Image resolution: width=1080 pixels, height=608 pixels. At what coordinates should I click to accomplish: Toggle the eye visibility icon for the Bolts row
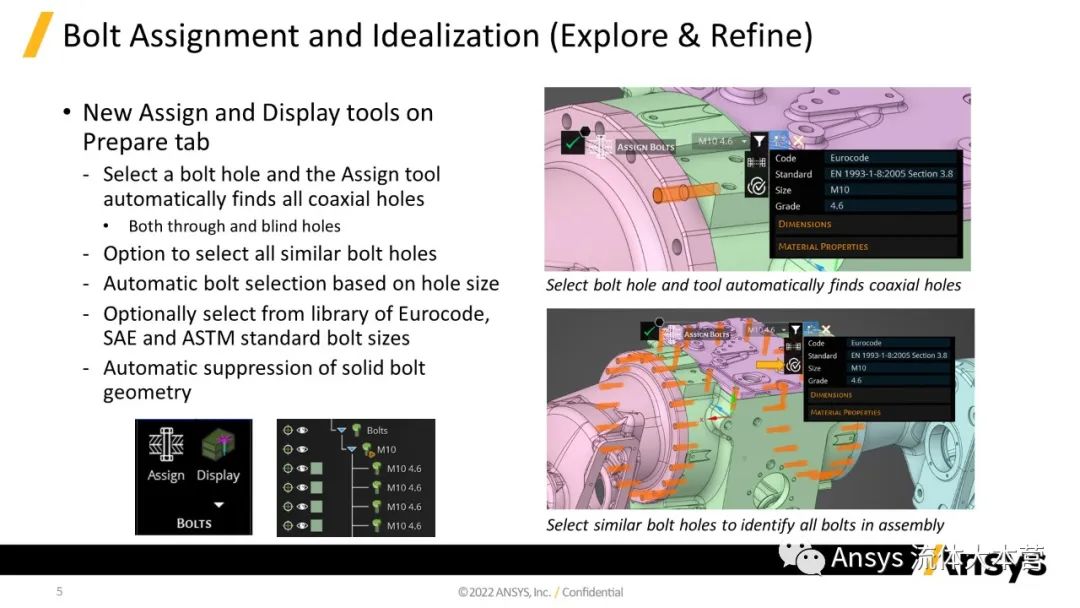(302, 430)
